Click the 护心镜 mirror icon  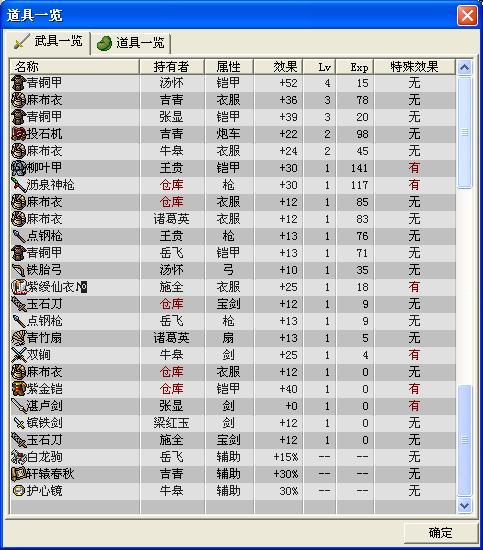[x=19, y=490]
